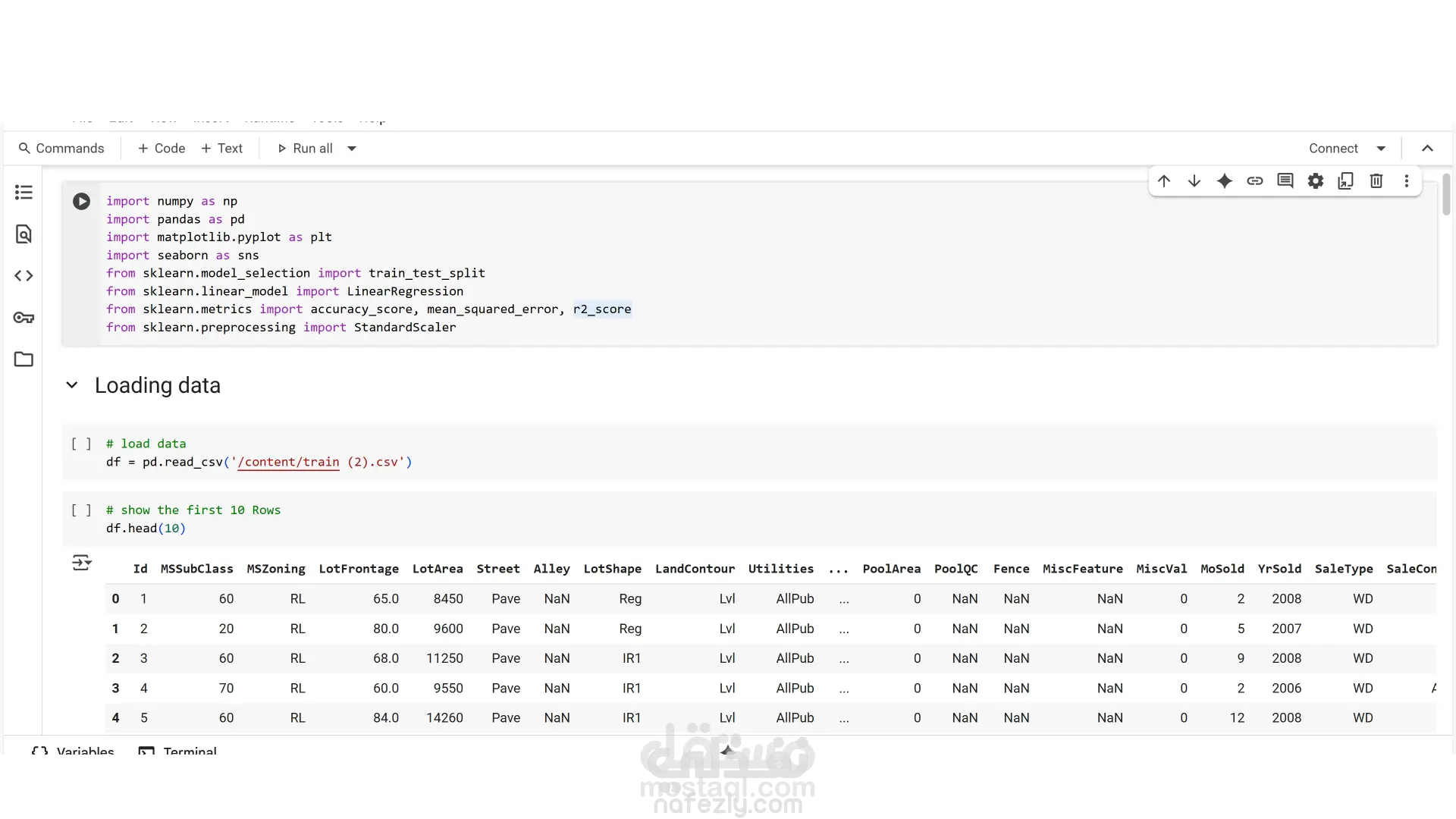
Task: Run the imports code cell
Action: point(81,202)
